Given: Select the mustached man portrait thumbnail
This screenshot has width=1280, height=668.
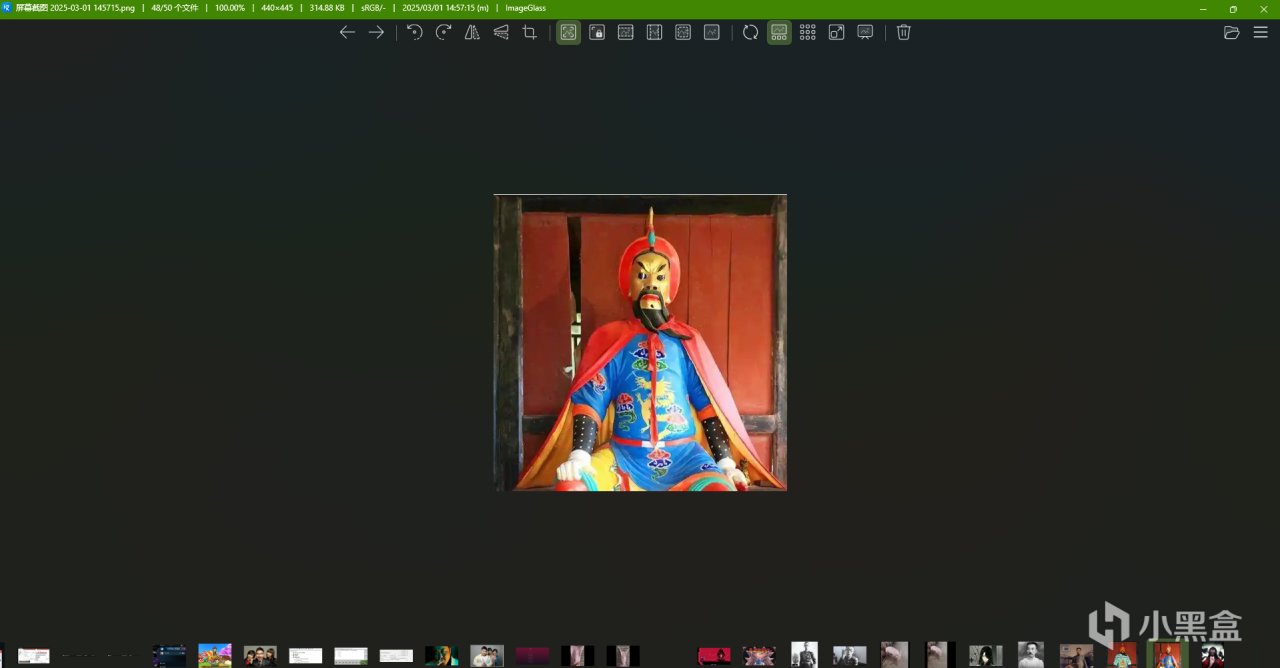Looking at the screenshot, I should pyautogui.click(x=1031, y=655).
